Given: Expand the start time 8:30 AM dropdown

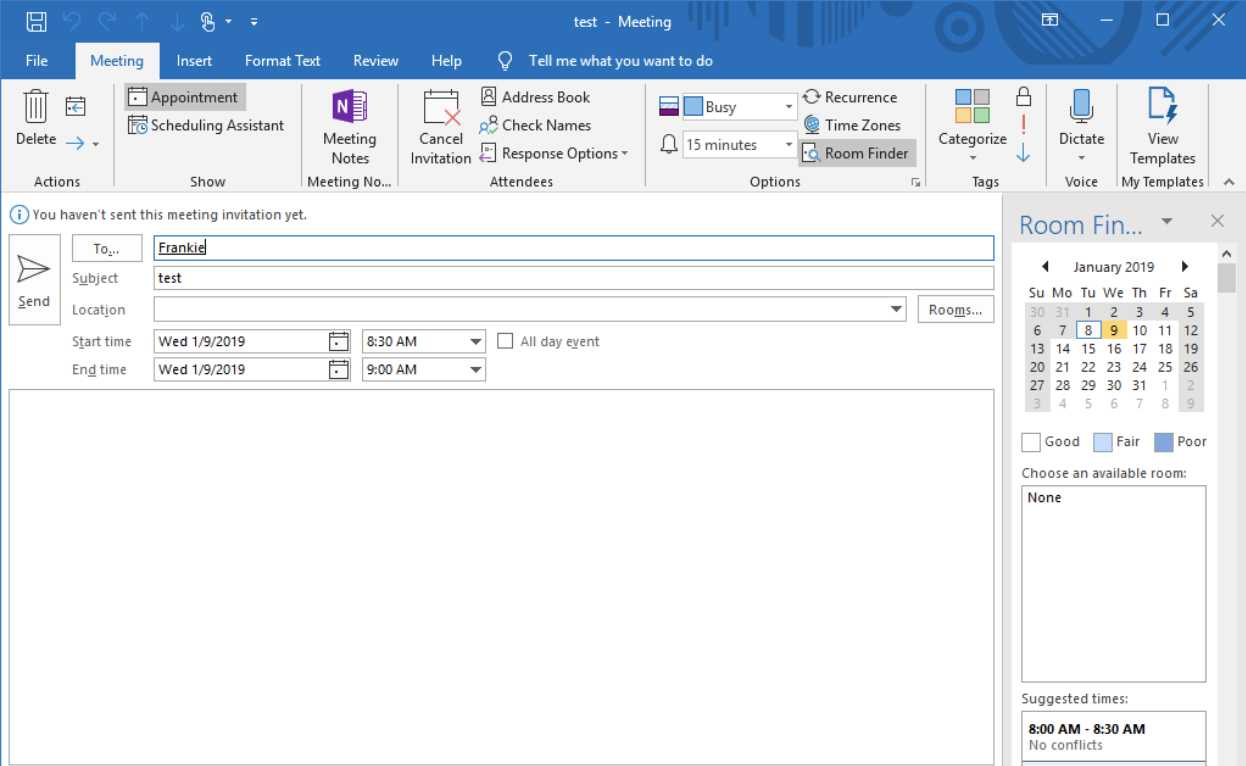Looking at the screenshot, I should click(476, 341).
